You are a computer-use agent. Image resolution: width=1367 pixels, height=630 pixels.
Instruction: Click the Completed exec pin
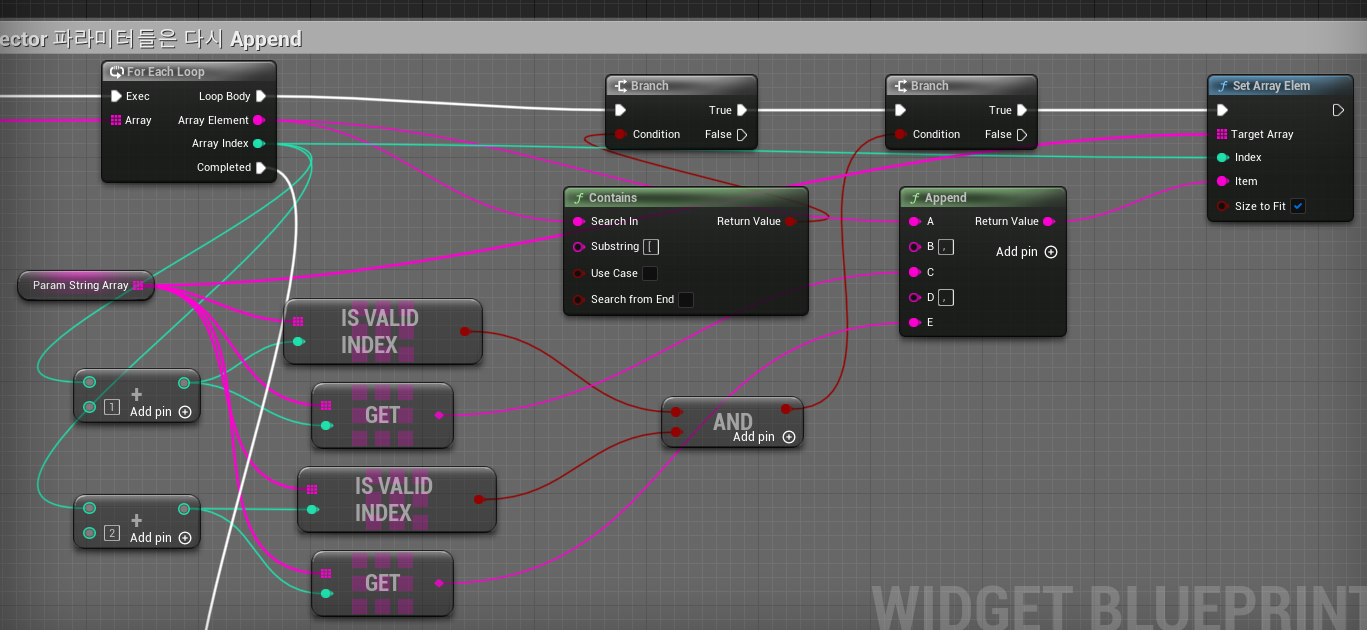tap(260, 168)
